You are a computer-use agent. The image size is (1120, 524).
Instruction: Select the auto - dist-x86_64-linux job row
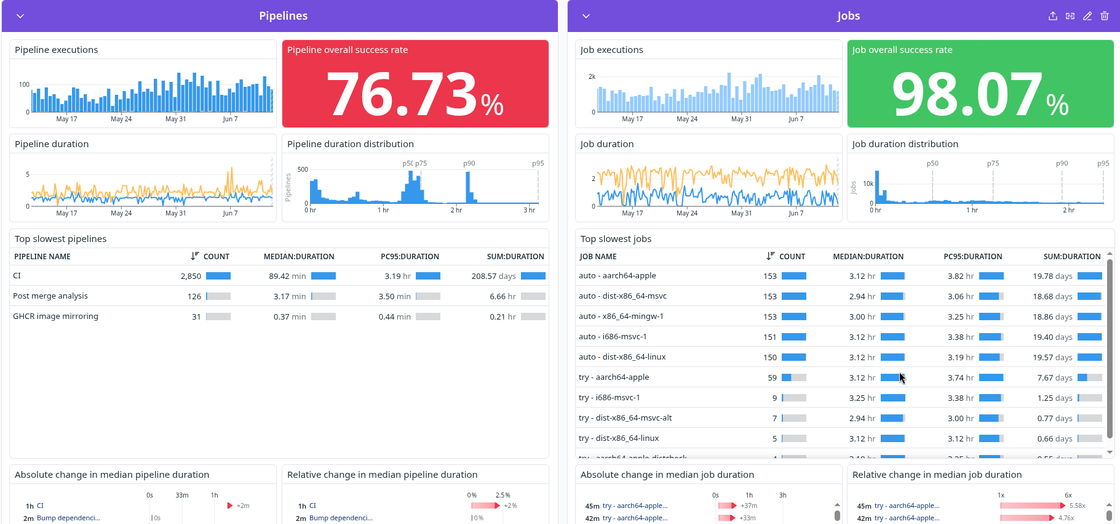point(841,357)
